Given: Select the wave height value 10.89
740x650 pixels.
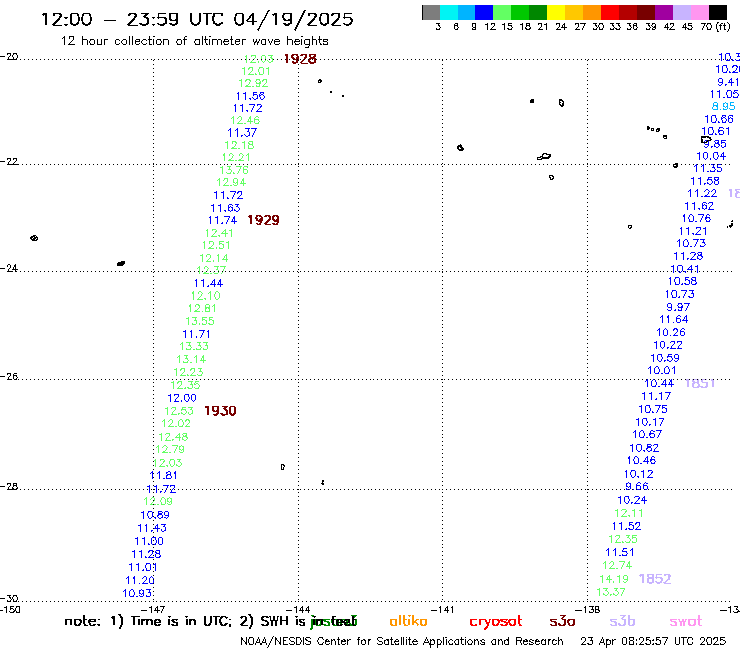Looking at the screenshot, I should coord(155,515).
